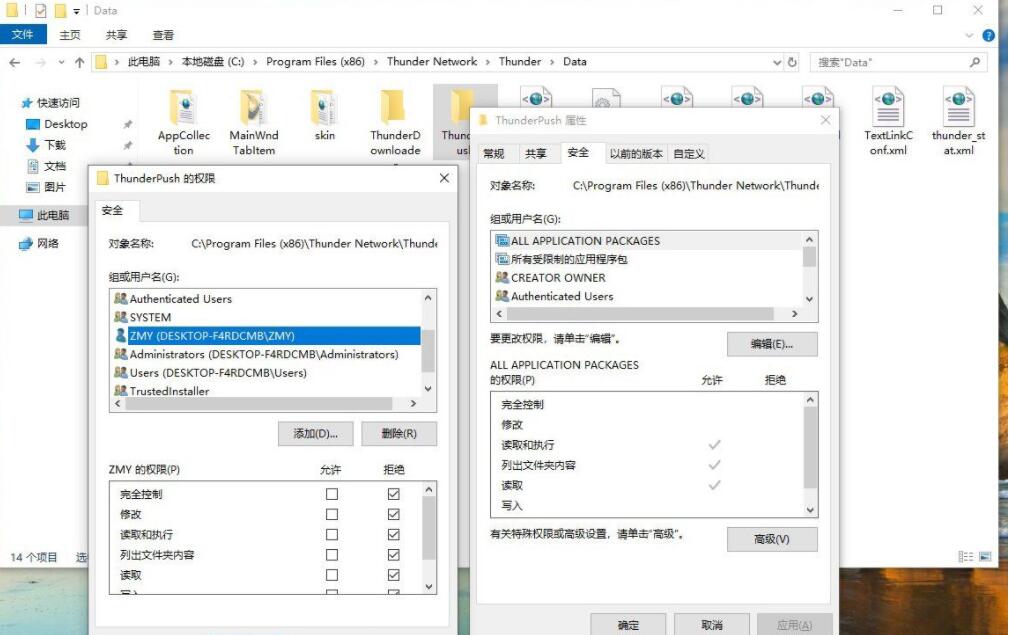
Task: Open the recent locations dropdown beside the forward arrow
Action: pyautogui.click(x=61, y=62)
